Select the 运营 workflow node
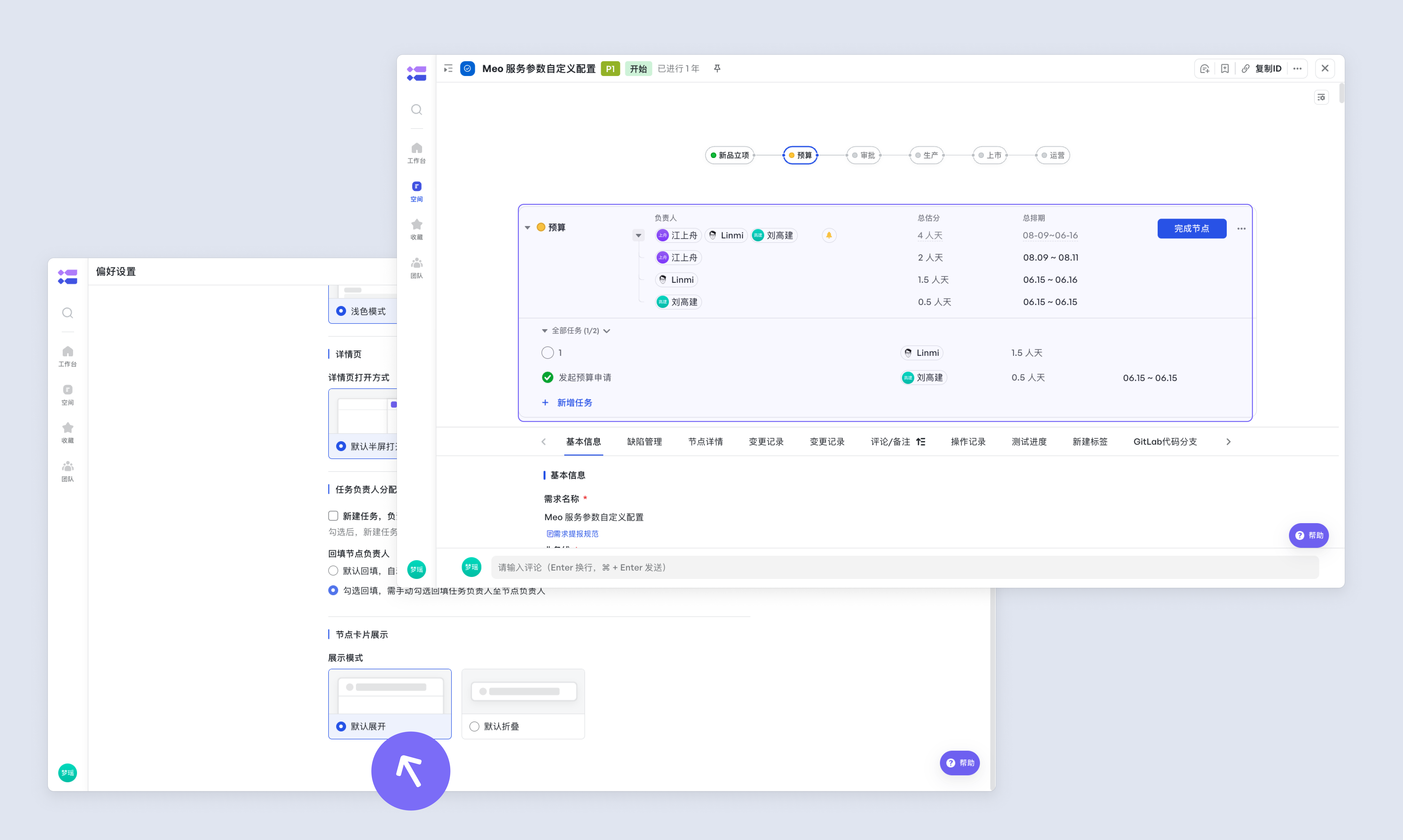The width and height of the screenshot is (1403, 840). click(1052, 155)
